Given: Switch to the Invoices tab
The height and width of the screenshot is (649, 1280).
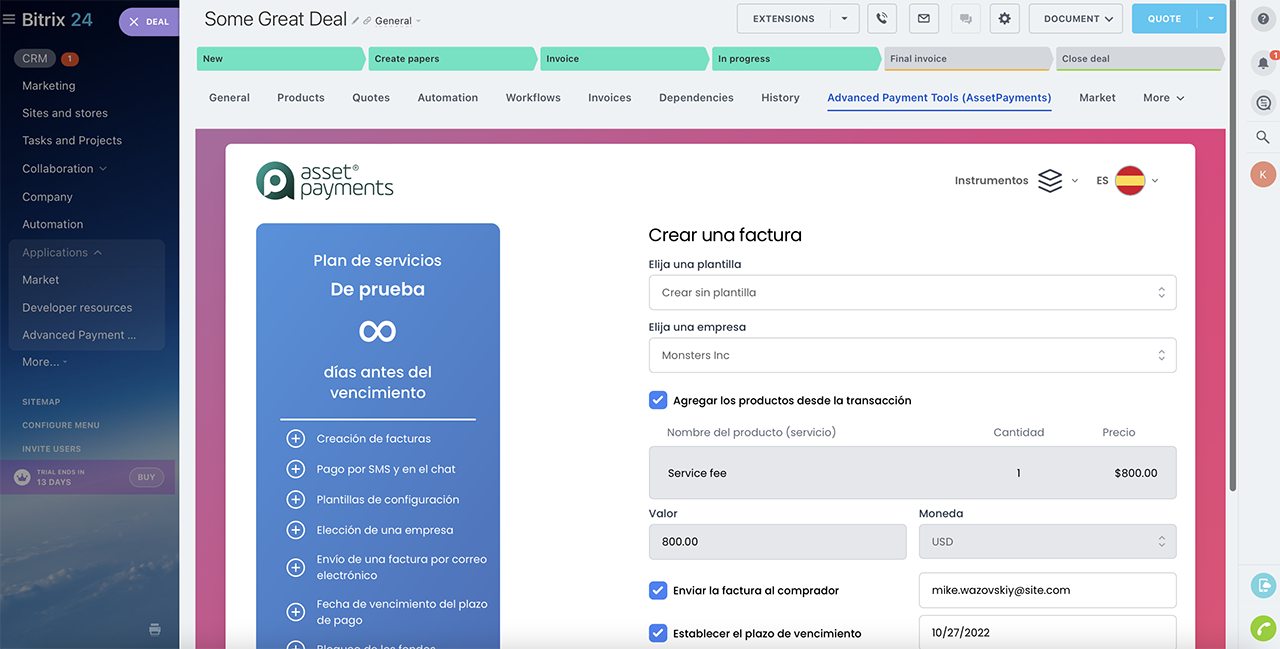Looking at the screenshot, I should (609, 98).
